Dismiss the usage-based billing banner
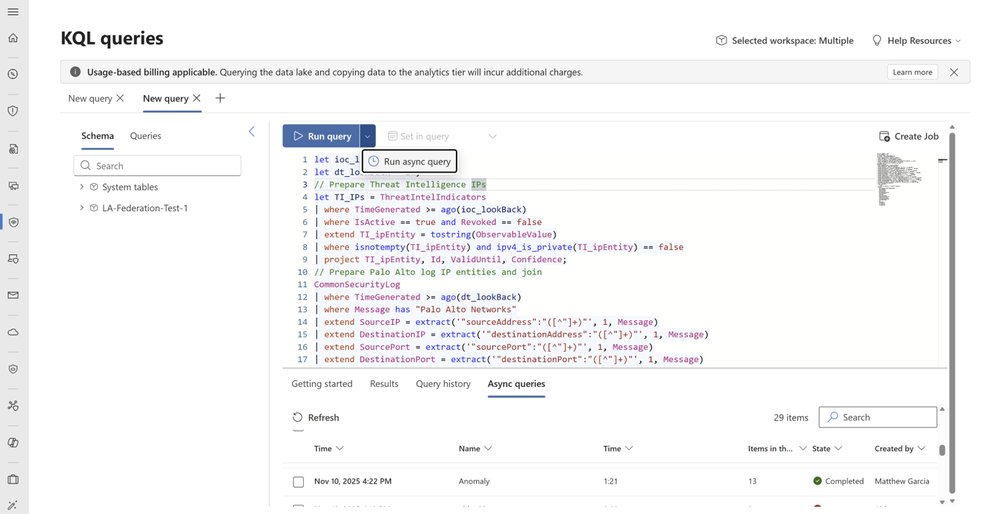999x514 pixels. [x=953, y=72]
